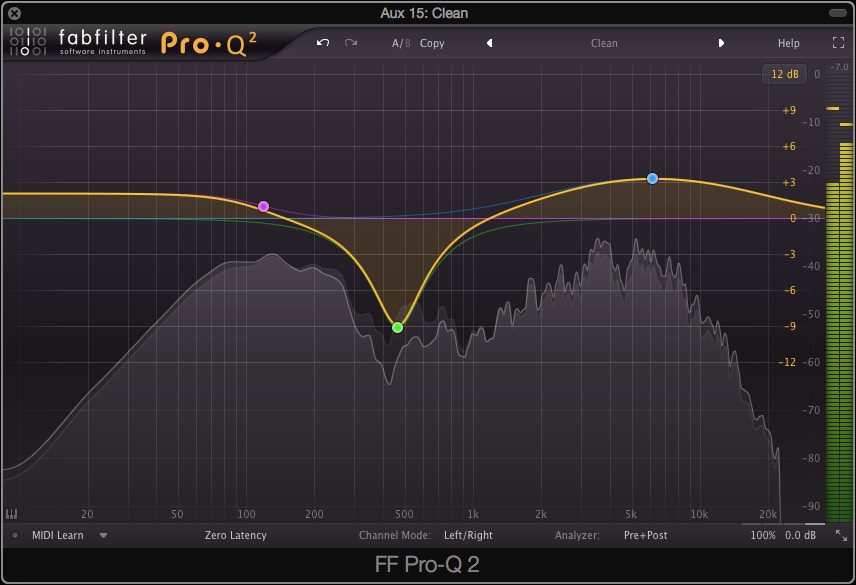Toggle the MIDI Learn indicator dot
Viewport: 856px width, 585px height.
pyautogui.click(x=15, y=535)
